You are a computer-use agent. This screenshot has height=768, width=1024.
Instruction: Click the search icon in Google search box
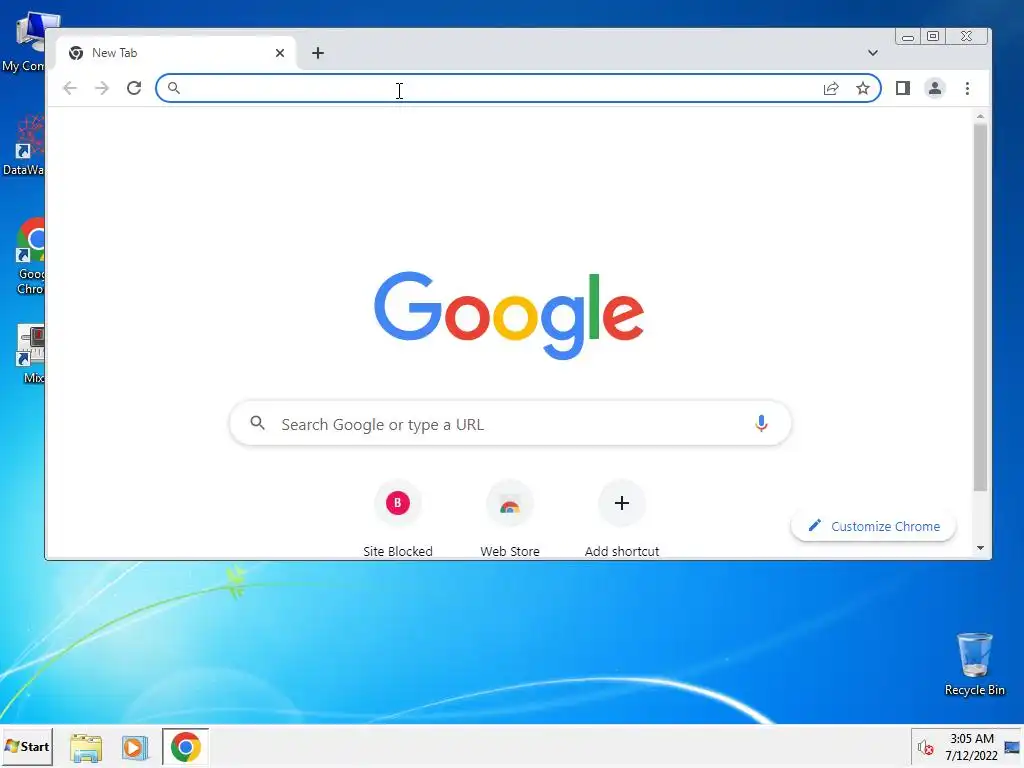[x=257, y=423]
